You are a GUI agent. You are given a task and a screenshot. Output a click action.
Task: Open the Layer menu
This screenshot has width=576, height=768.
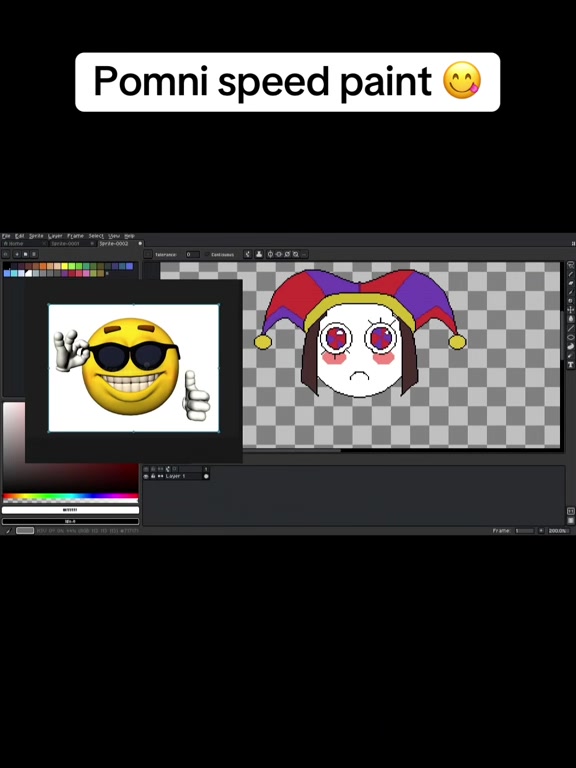tap(55, 236)
